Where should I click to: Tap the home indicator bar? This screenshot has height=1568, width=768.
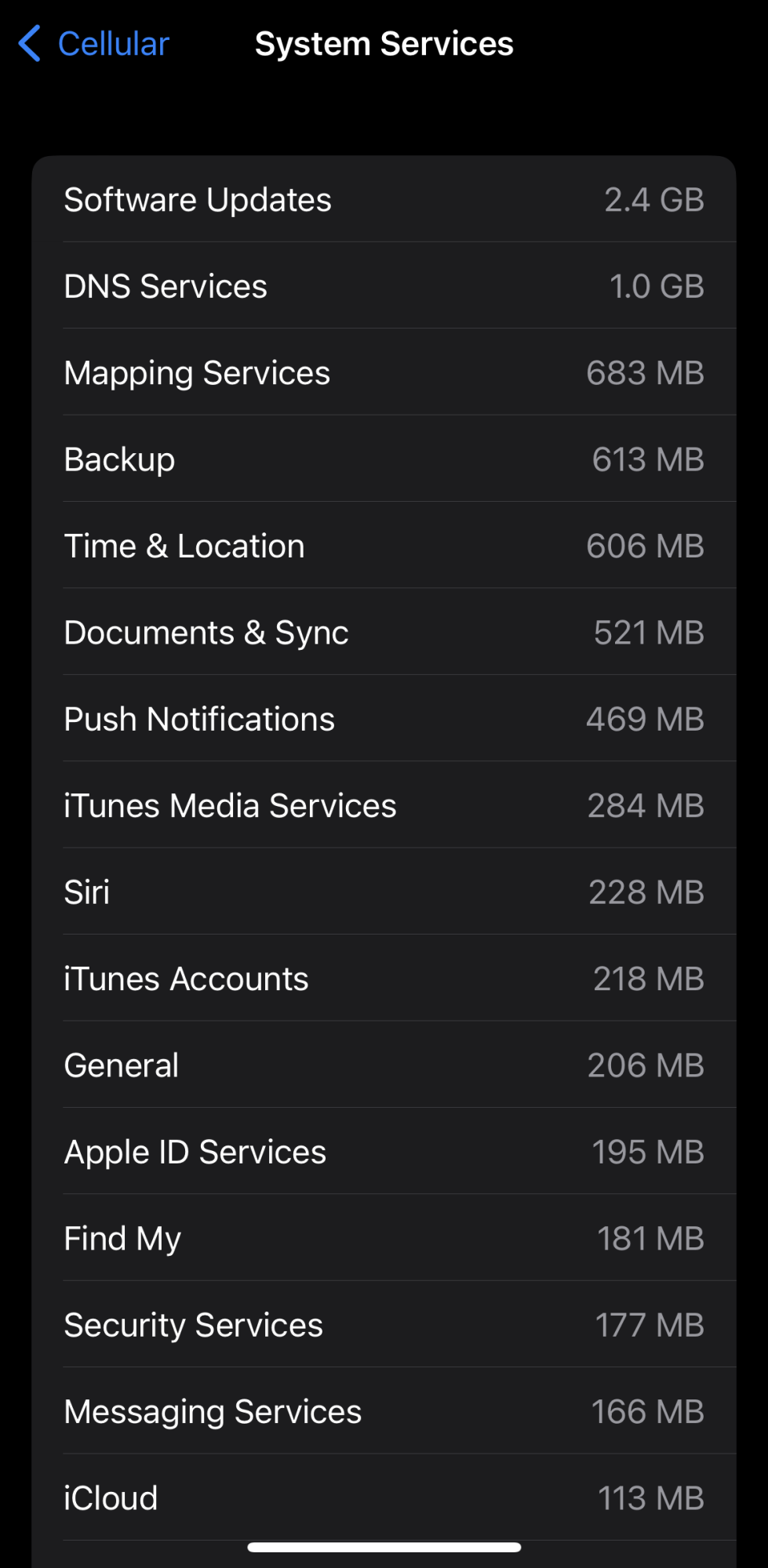(x=384, y=1548)
